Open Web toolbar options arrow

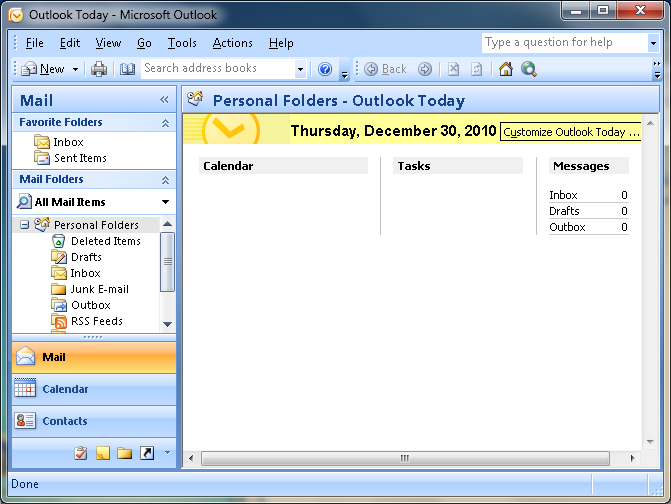coord(657,70)
